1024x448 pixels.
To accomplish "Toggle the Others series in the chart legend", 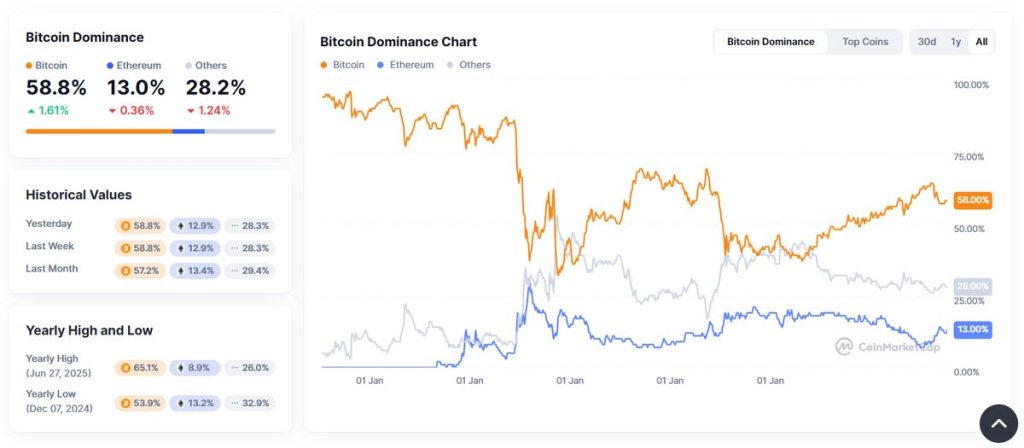I will pyautogui.click(x=475, y=65).
